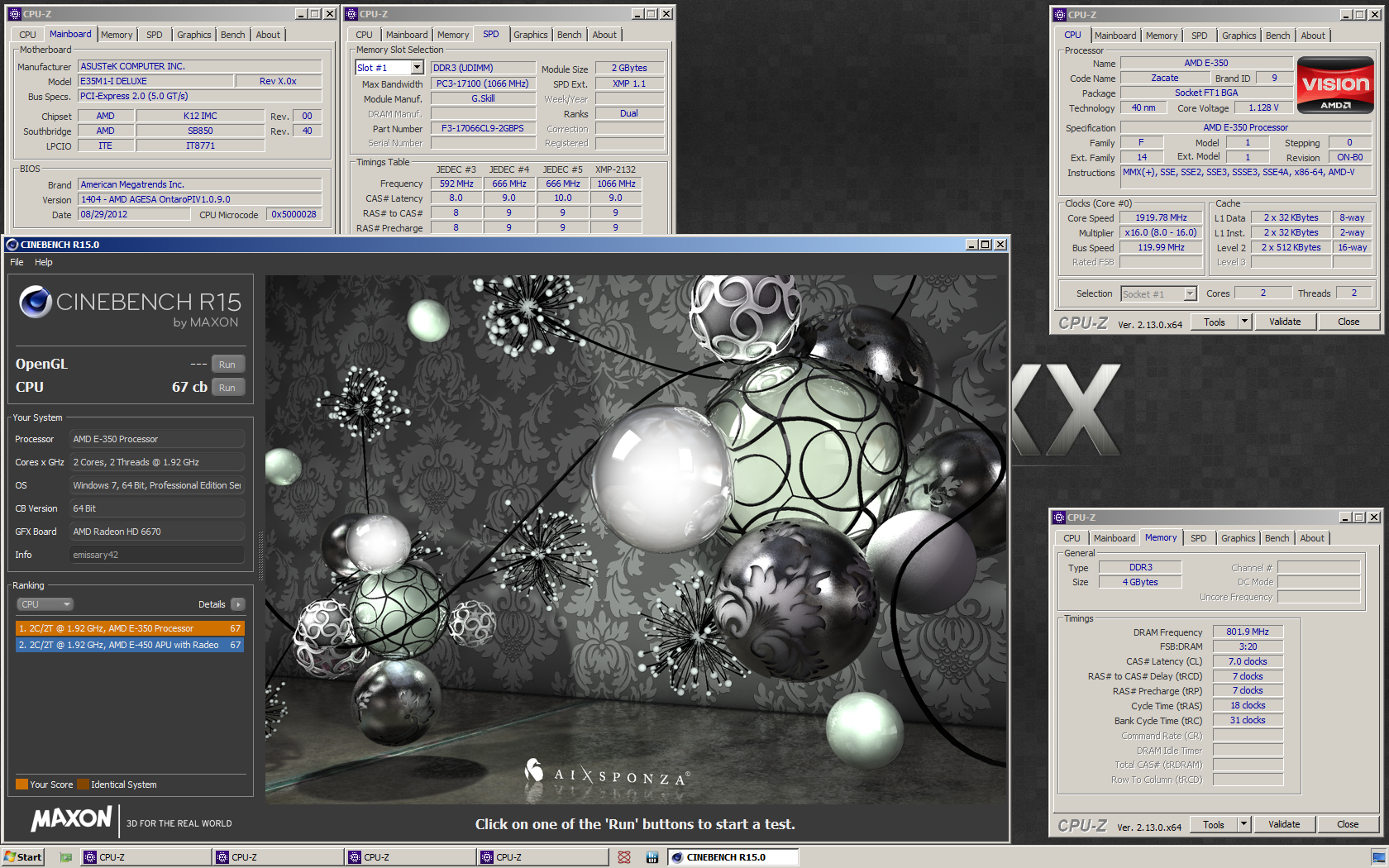Click the last CPU-Z taskbar button
Viewport: 1389px width, 868px height.
point(542,857)
